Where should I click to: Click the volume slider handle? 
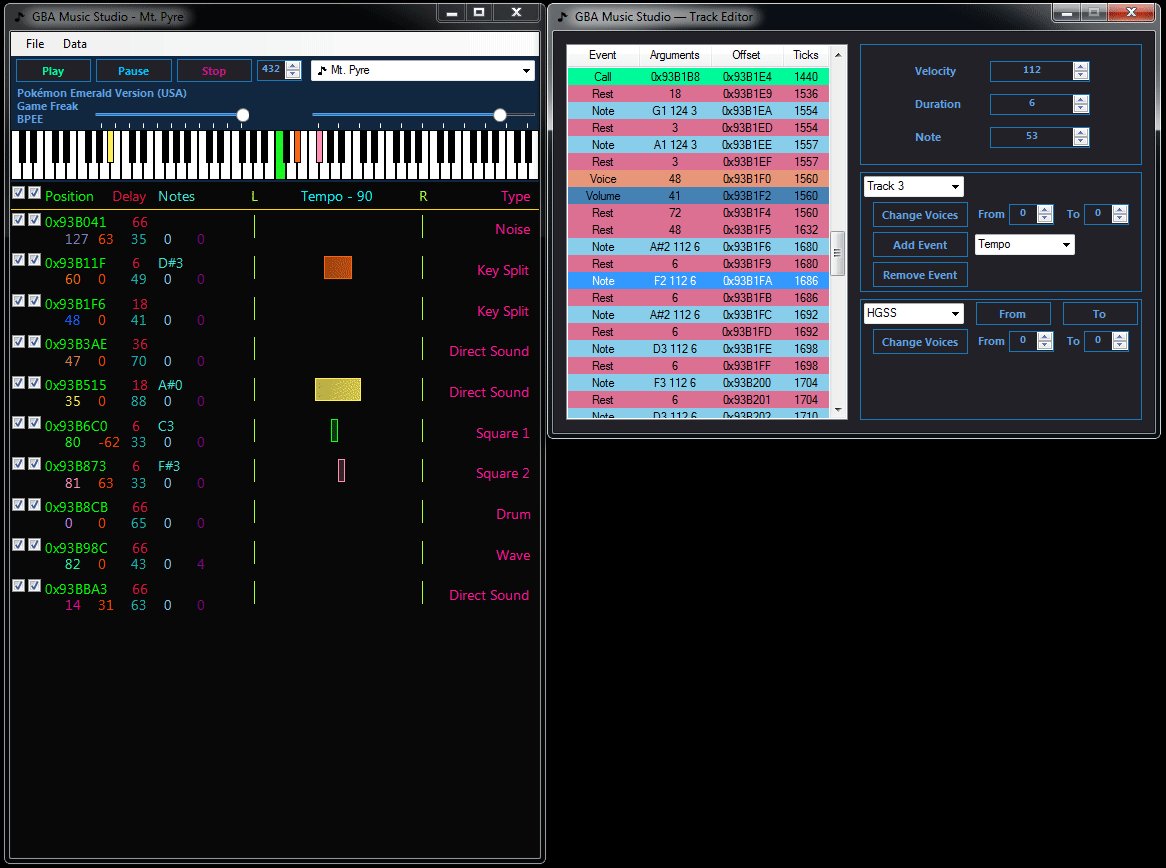coord(242,115)
